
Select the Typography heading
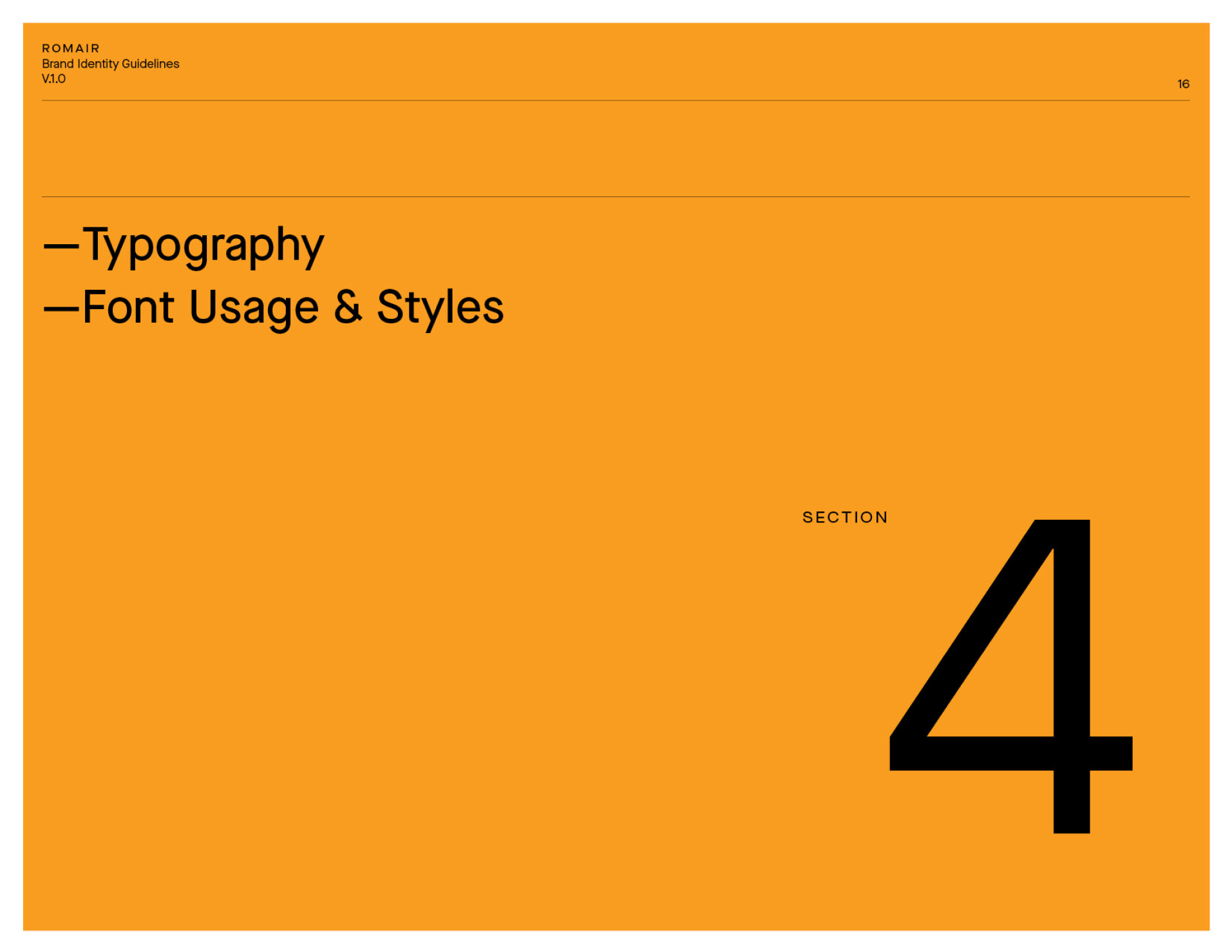click(x=203, y=245)
